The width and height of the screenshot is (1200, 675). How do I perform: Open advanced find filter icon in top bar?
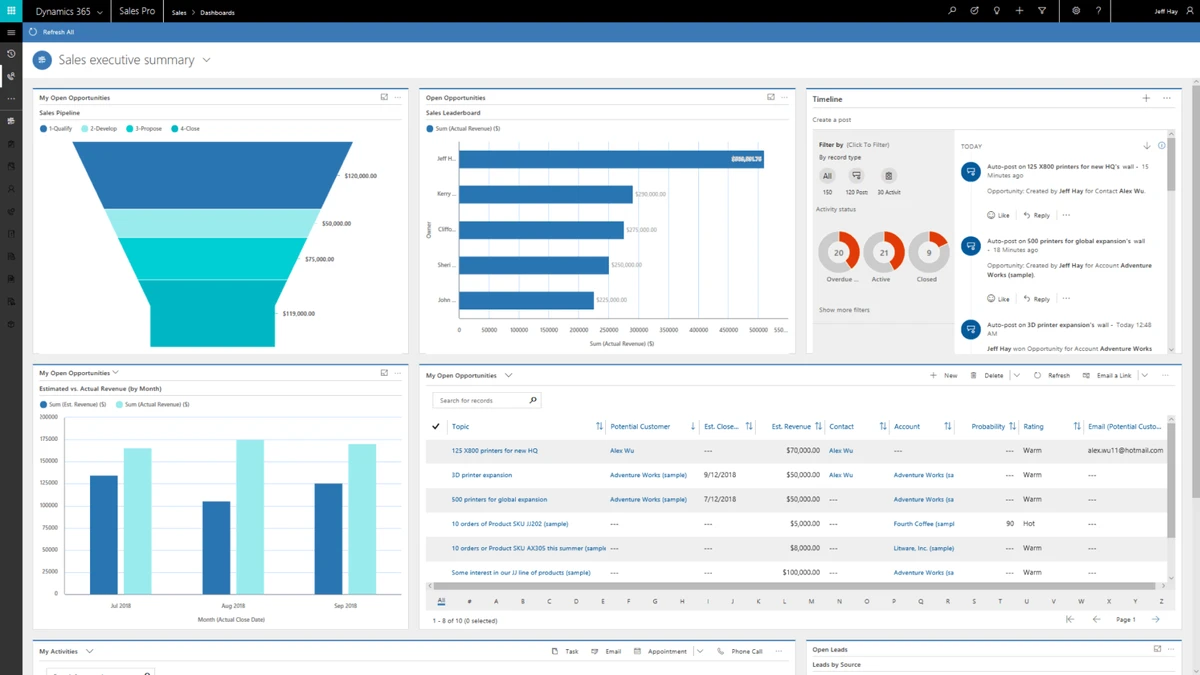(x=1042, y=11)
